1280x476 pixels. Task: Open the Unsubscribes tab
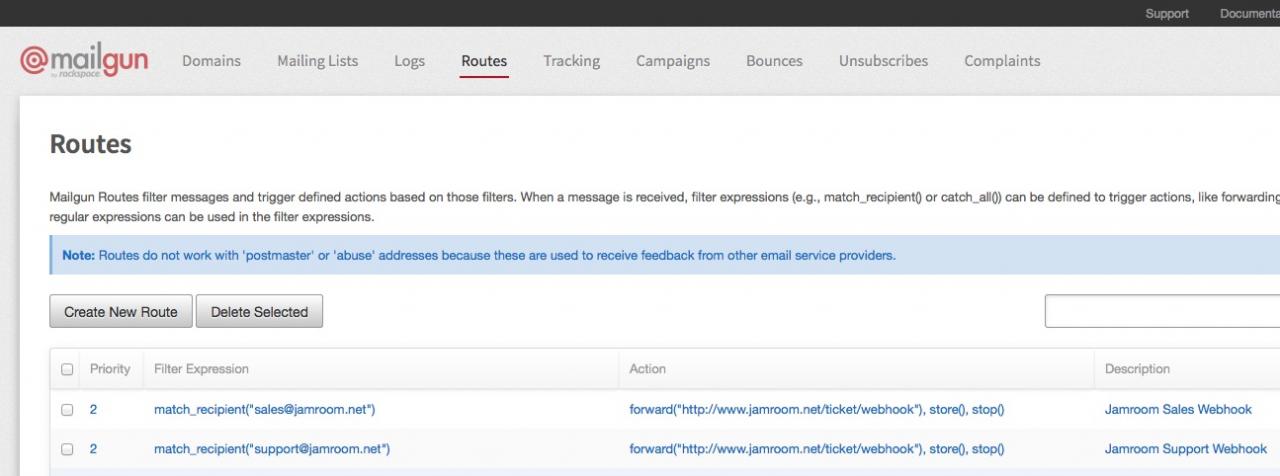(883, 61)
